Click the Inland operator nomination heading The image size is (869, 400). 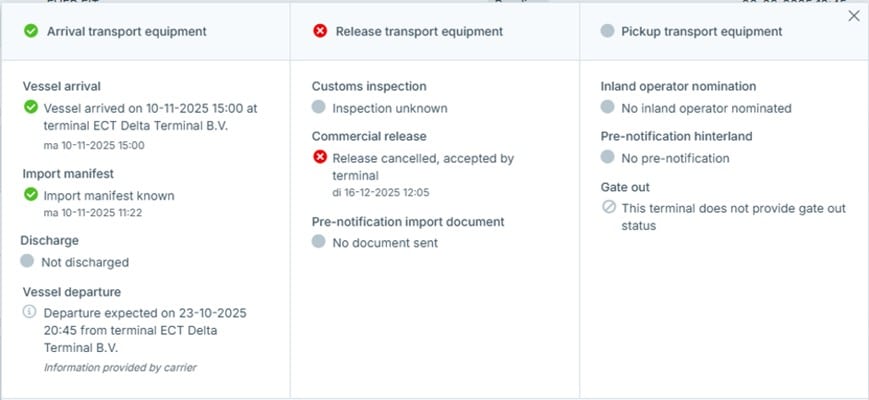[x=678, y=86]
